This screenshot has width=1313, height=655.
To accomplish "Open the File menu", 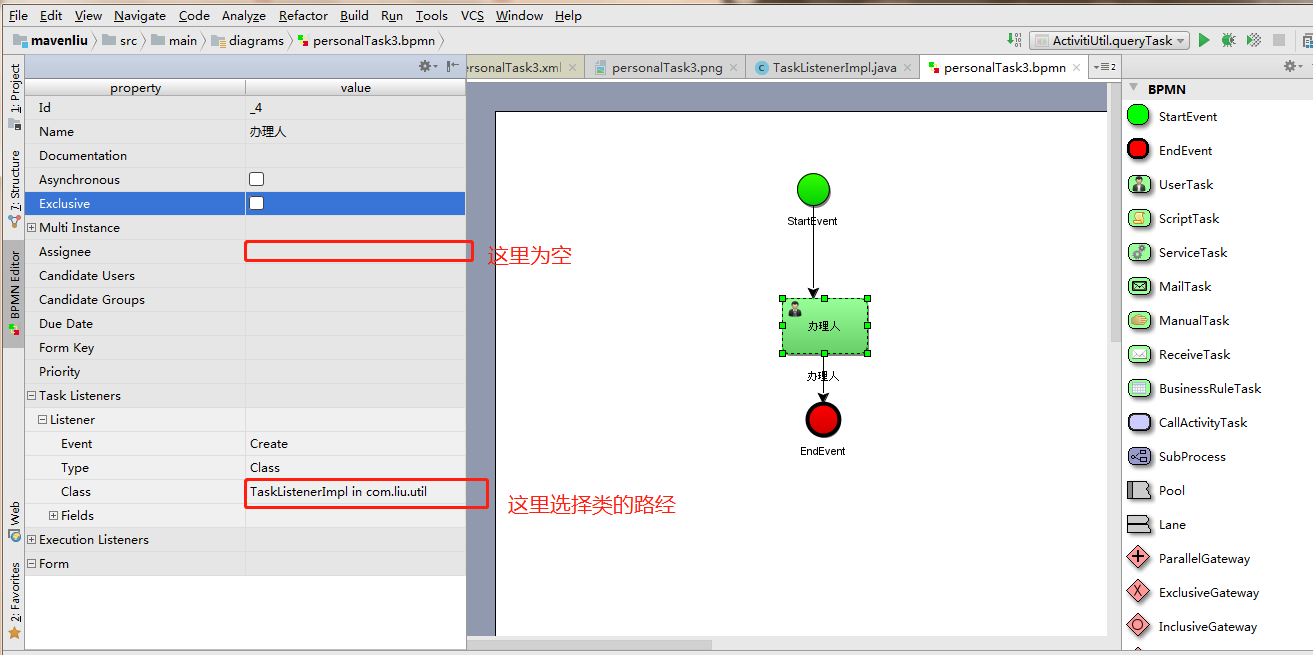I will pyautogui.click(x=18, y=15).
